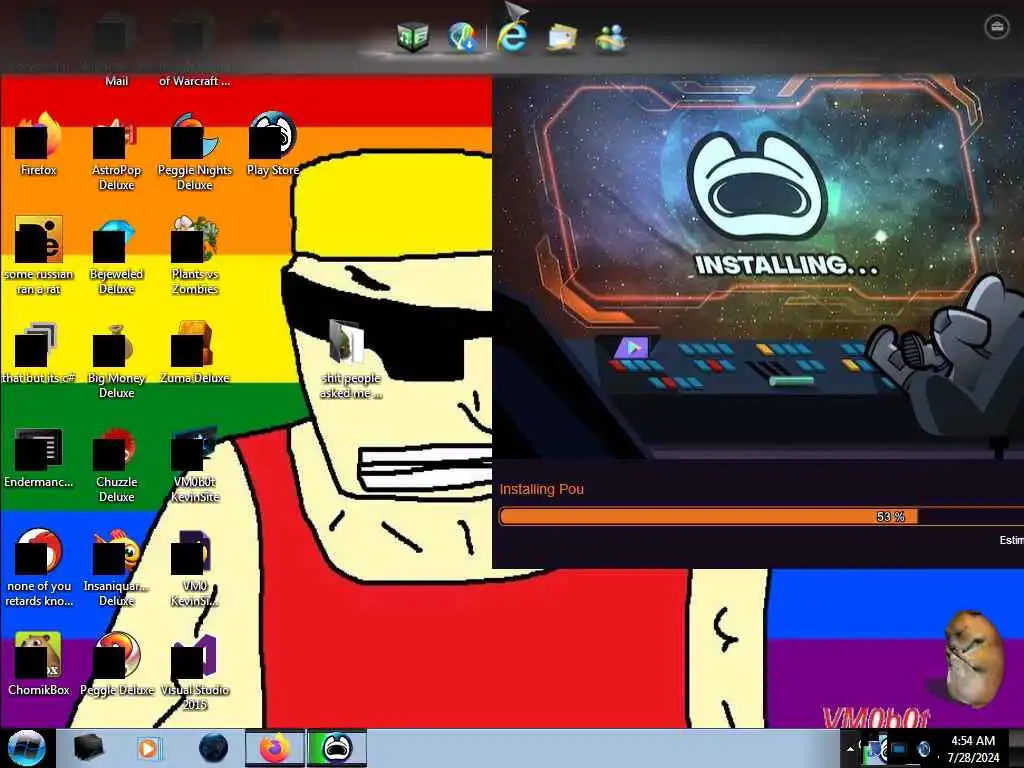Open Windows Mail envelope in top dock
The height and width of the screenshot is (768, 1024).
[x=562, y=37]
